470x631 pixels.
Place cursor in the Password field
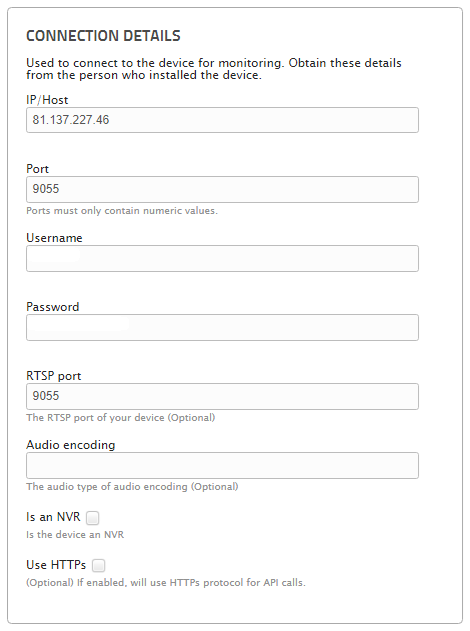222,327
